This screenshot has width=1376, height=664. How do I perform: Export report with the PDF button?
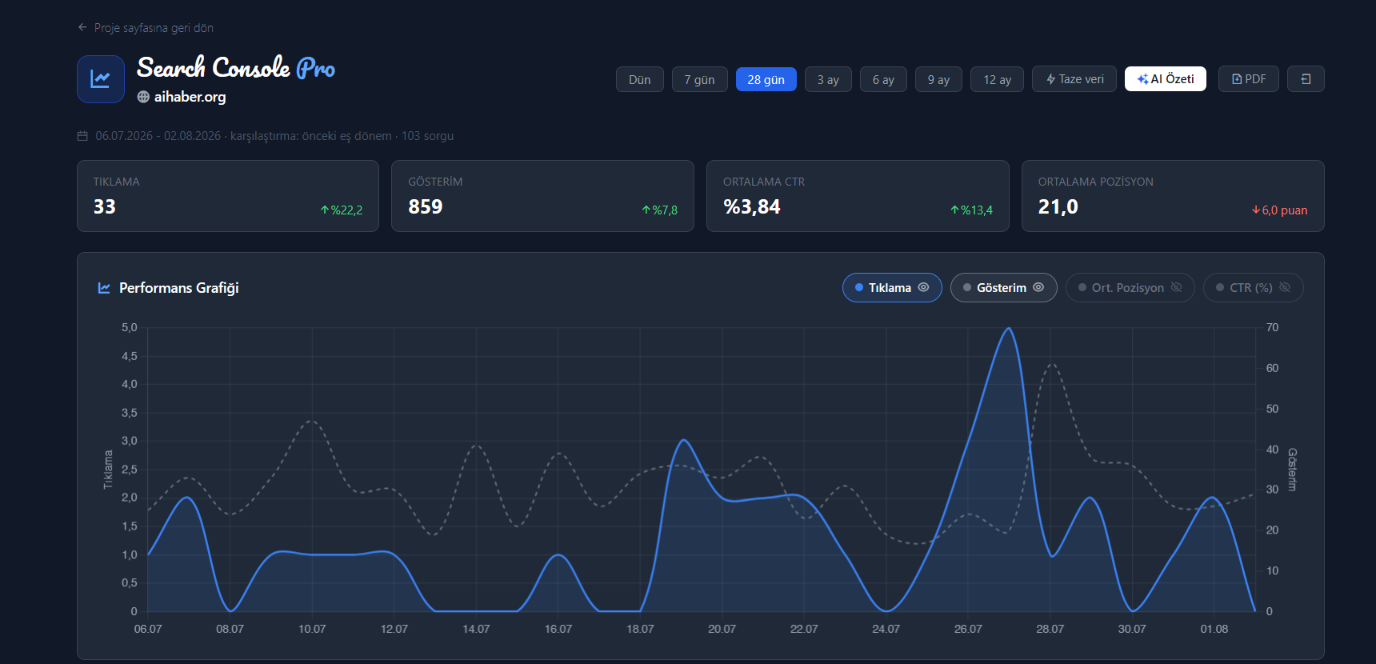pyautogui.click(x=1248, y=79)
